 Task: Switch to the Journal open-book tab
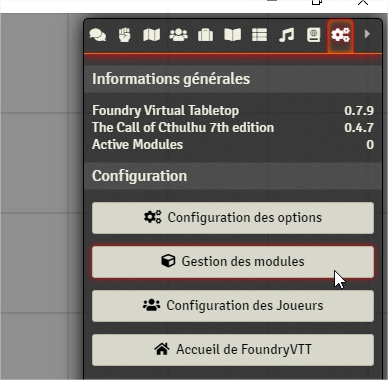pyautogui.click(x=232, y=35)
